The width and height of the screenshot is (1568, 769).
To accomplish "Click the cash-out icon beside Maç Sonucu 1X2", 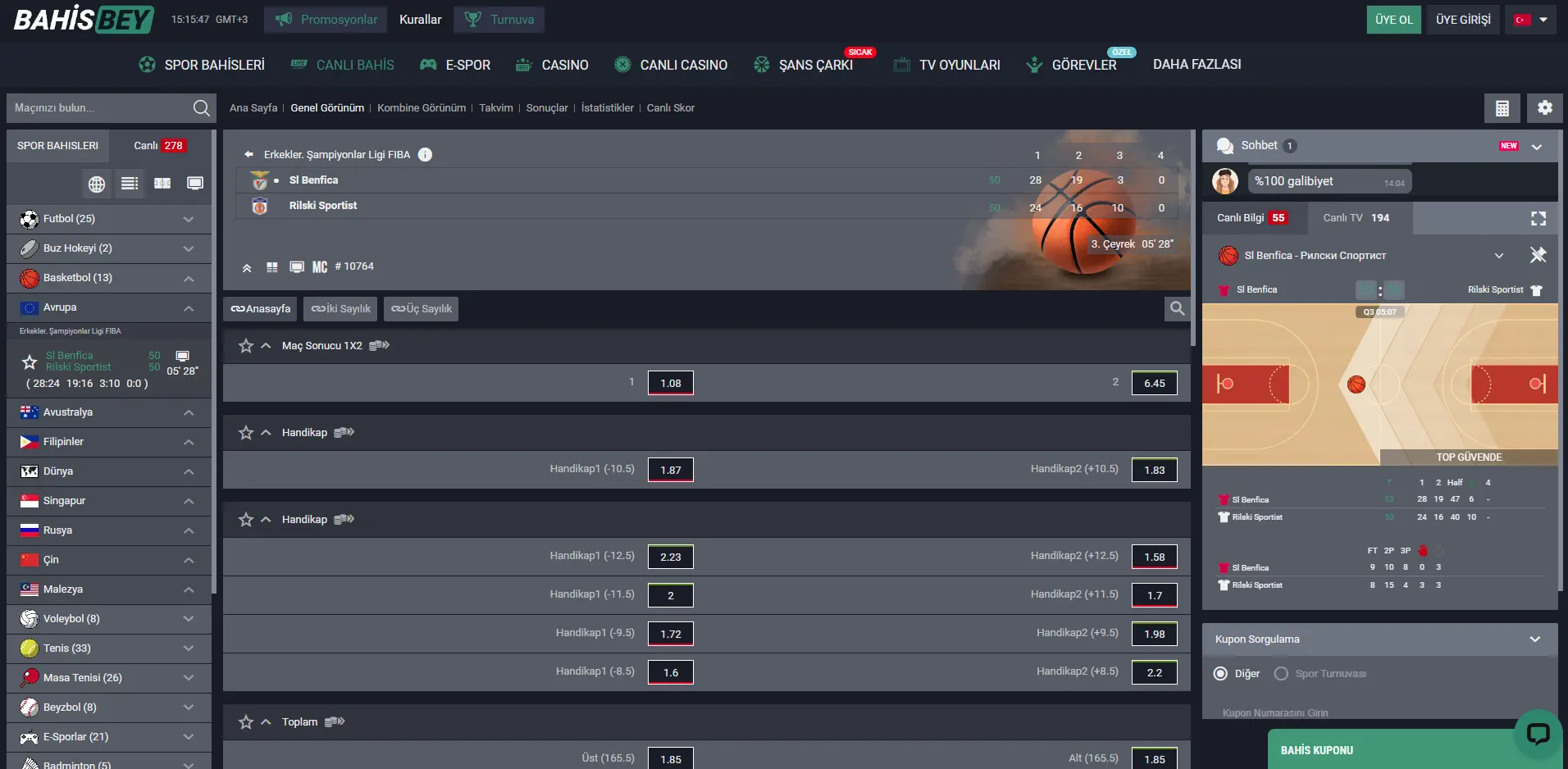I will click(x=379, y=346).
